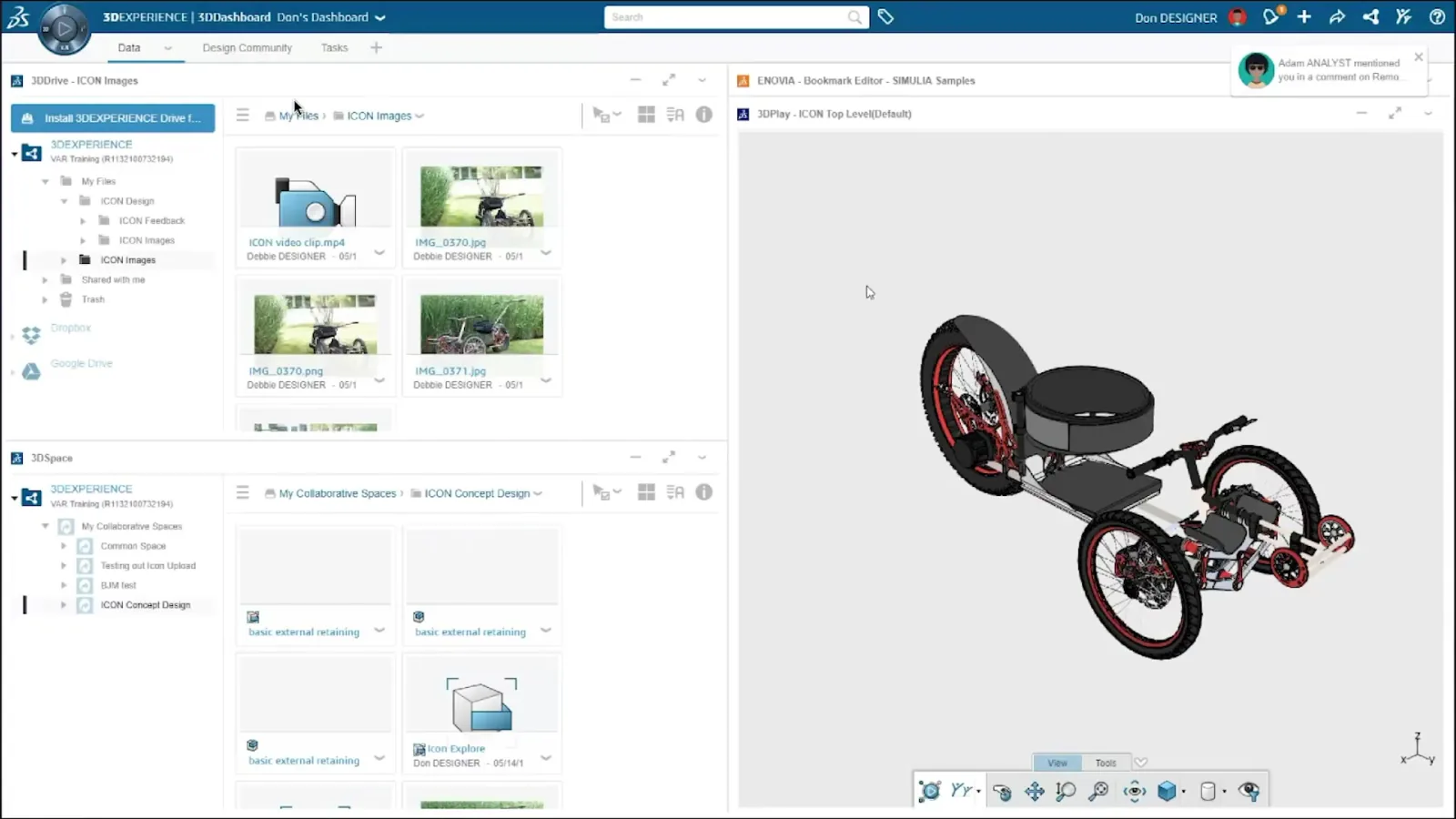The height and width of the screenshot is (819, 1456).
Task: Open ICON Images breadcrumb dropdown
Action: [x=420, y=116]
